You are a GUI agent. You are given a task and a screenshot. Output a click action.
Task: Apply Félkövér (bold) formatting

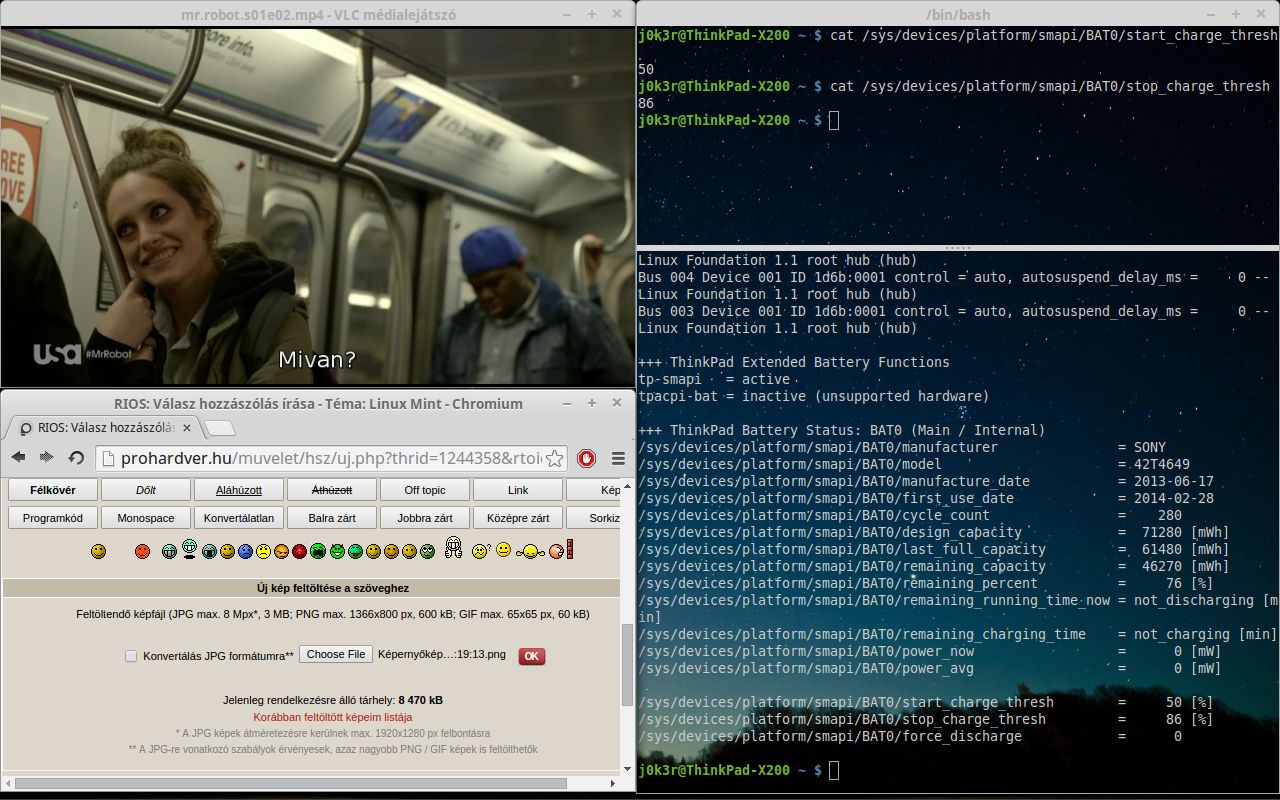53,490
